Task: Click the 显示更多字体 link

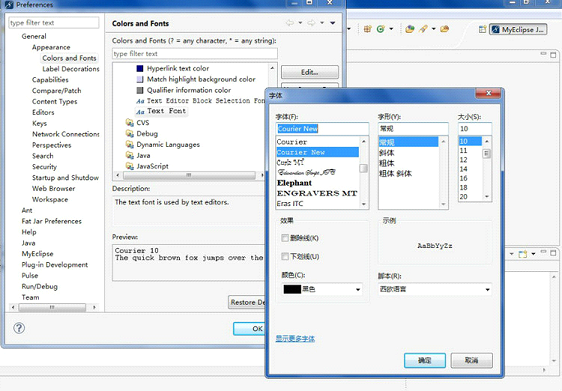Action: pyautogui.click(x=295, y=338)
